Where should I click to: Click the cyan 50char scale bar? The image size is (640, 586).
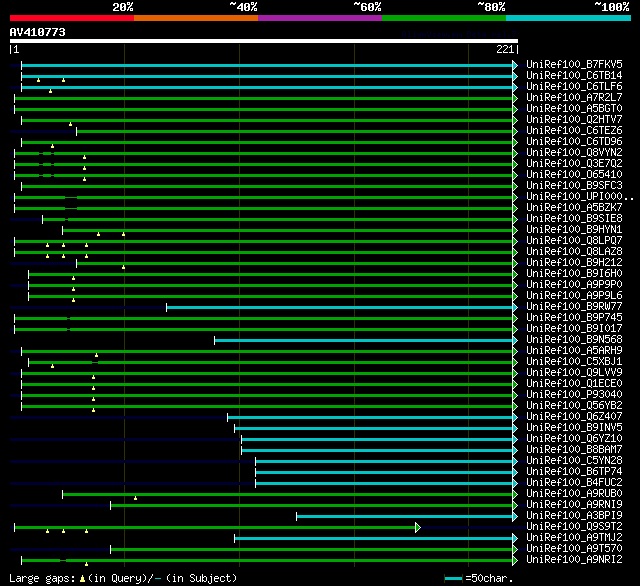pos(453,578)
